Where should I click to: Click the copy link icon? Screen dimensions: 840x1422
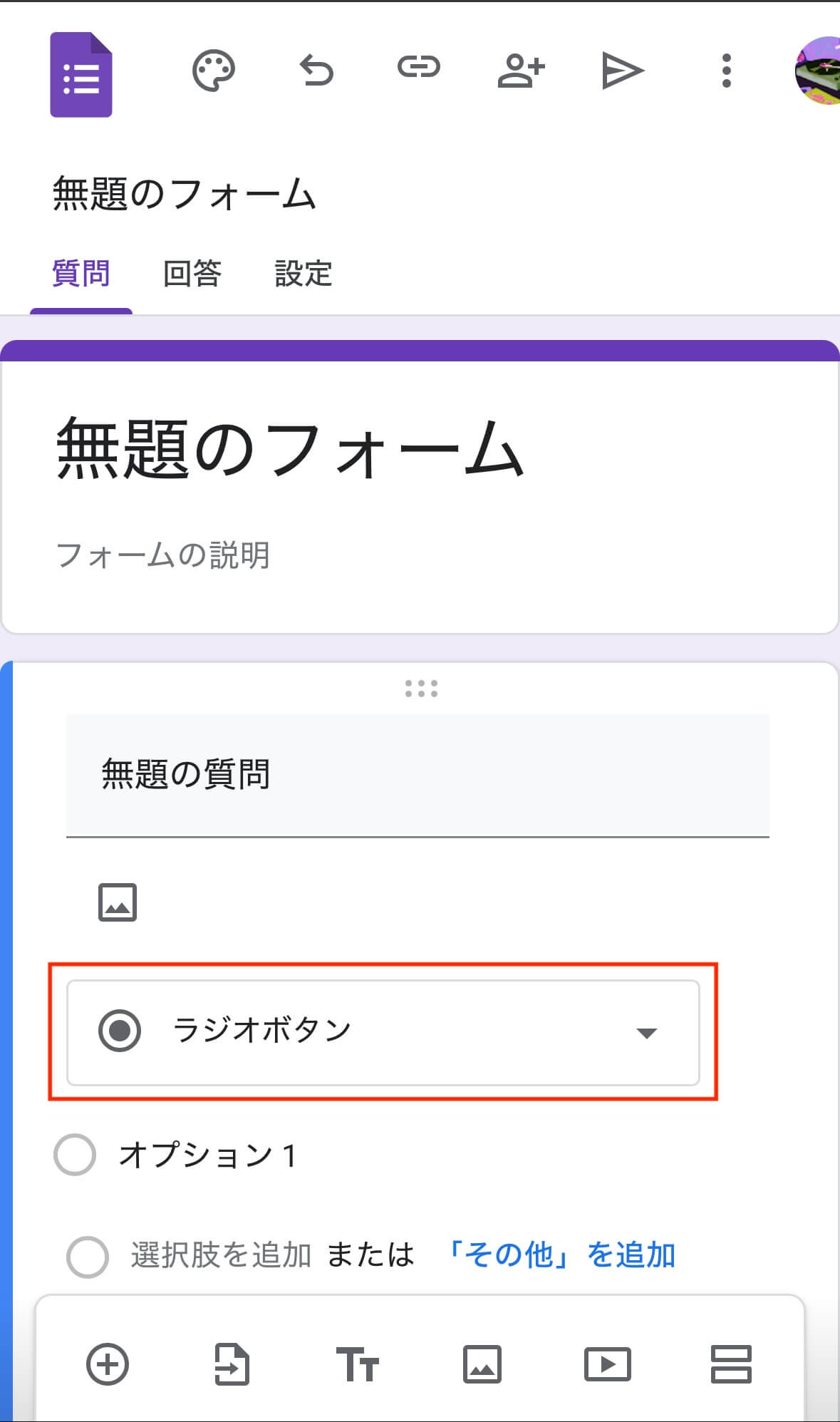418,68
